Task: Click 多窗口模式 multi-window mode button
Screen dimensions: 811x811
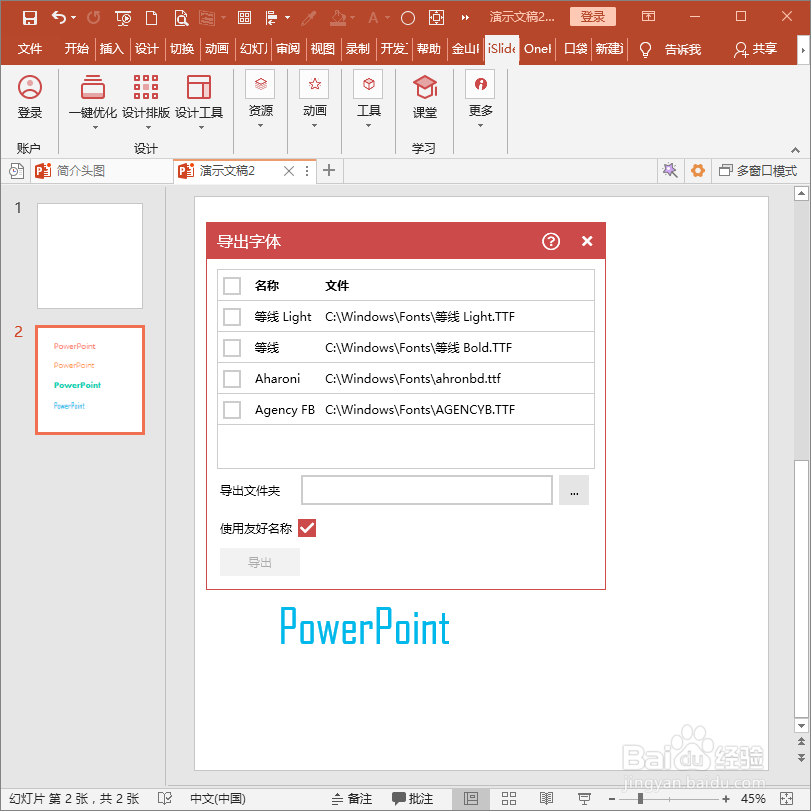Action: click(758, 171)
